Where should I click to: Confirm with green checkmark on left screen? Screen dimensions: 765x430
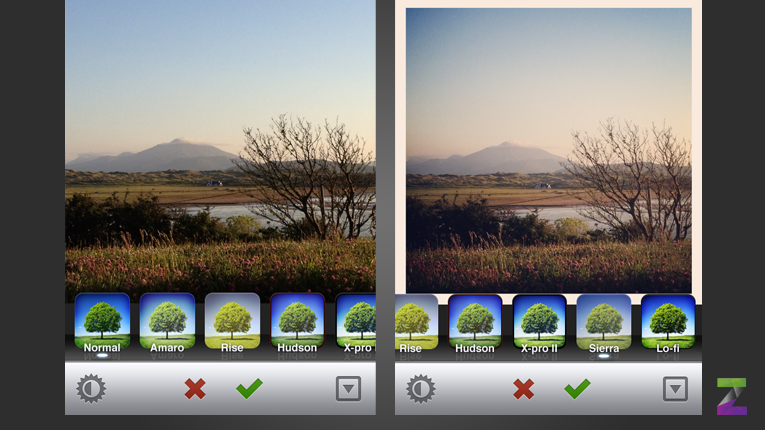(x=249, y=389)
